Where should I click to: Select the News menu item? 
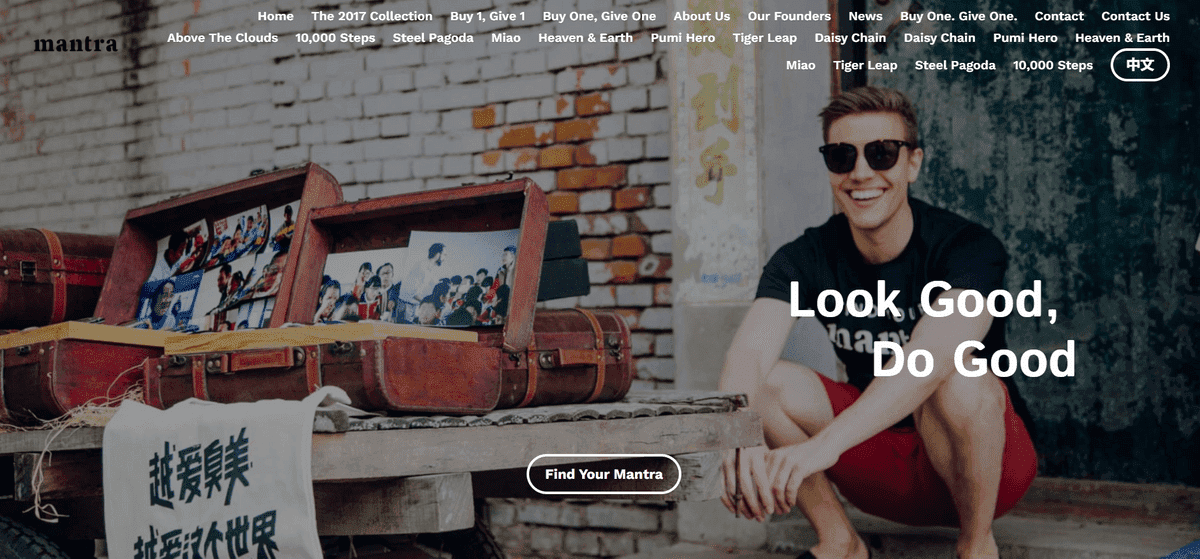866,16
